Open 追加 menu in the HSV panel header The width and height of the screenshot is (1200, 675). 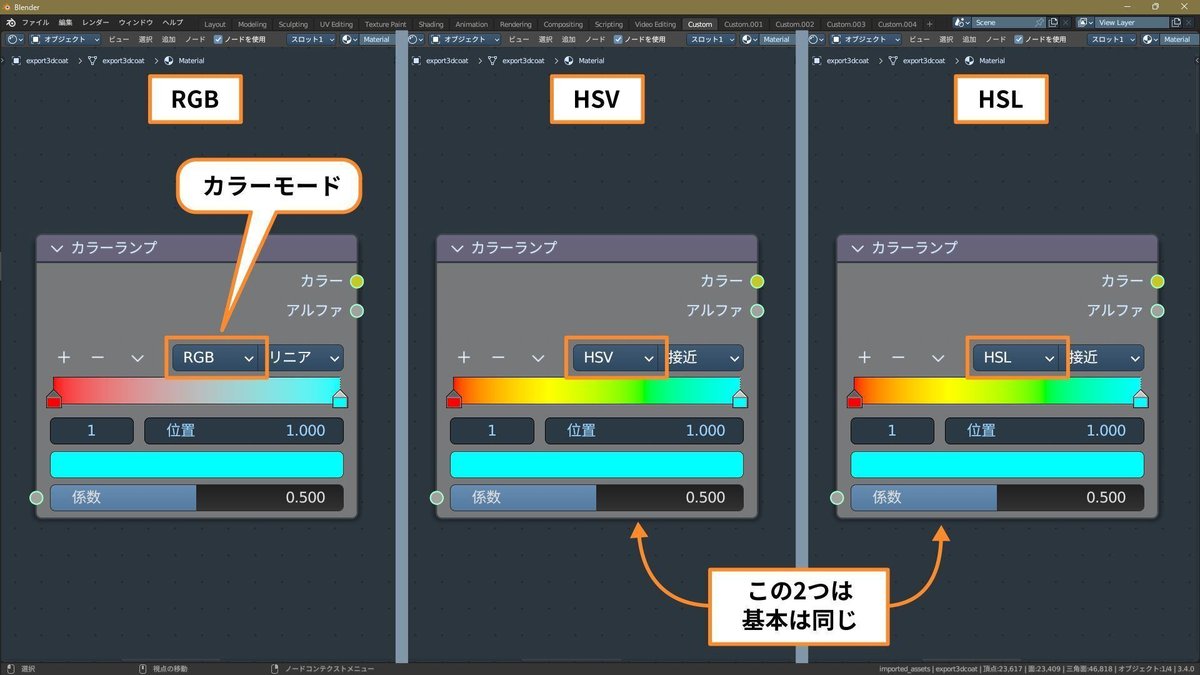tap(568, 39)
